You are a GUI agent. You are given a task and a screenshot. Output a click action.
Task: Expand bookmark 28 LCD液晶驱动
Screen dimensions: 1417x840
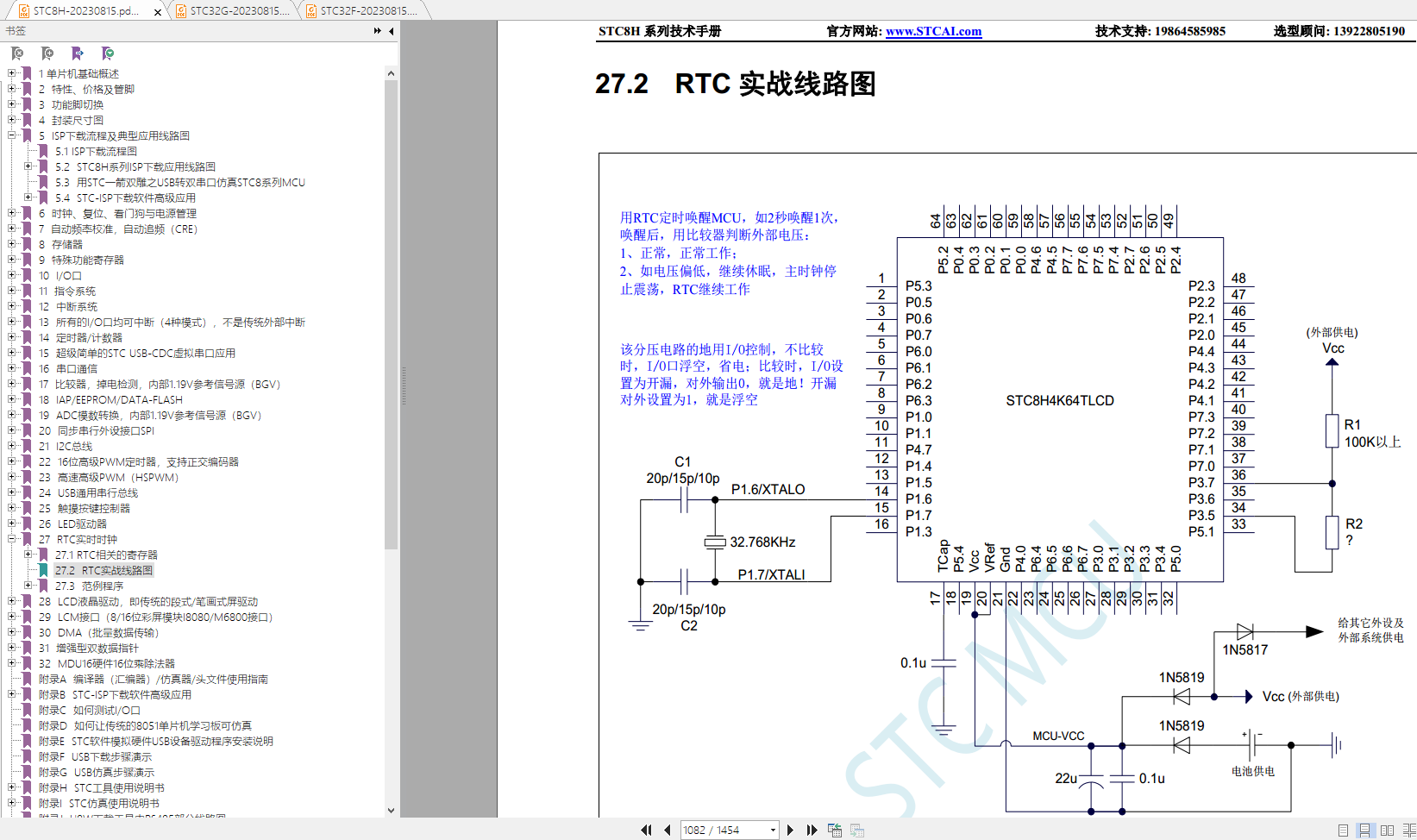(x=12, y=601)
